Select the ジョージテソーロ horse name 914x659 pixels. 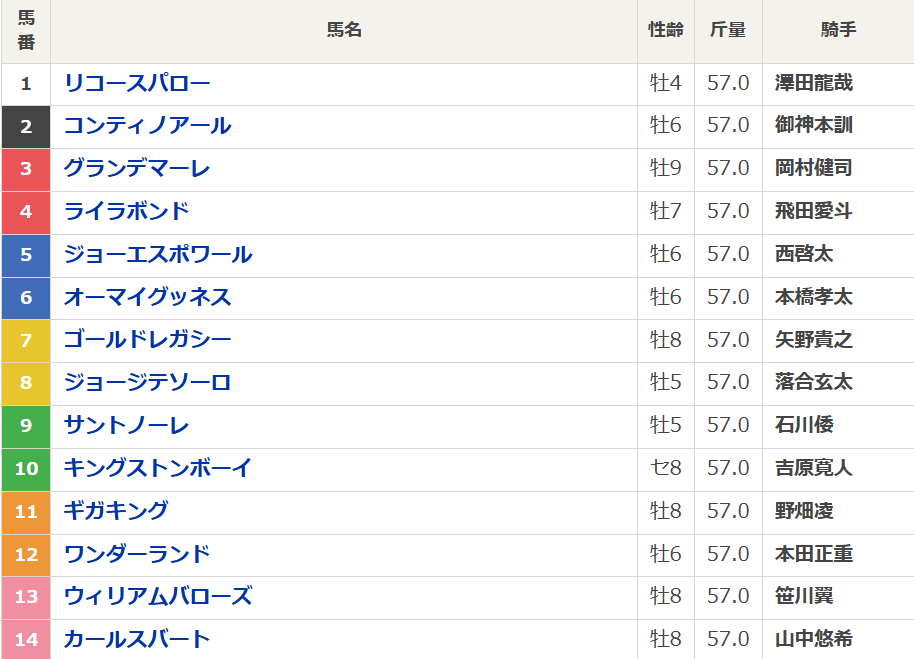point(147,383)
